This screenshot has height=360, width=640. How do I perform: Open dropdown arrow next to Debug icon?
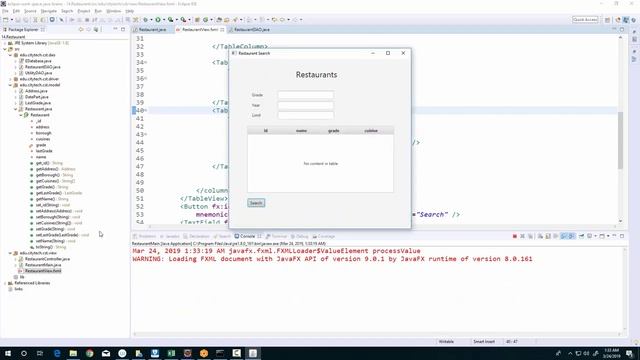pyautogui.click(x=151, y=20)
